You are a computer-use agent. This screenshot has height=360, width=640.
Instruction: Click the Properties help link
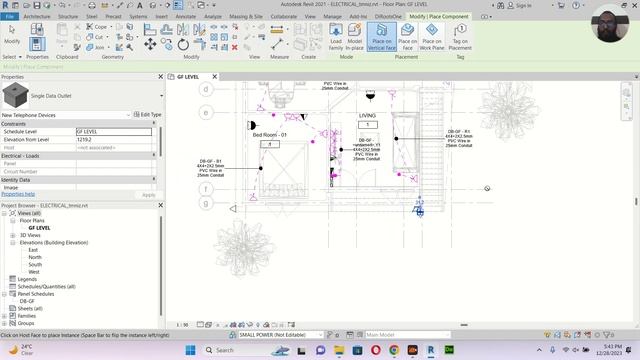(18, 194)
